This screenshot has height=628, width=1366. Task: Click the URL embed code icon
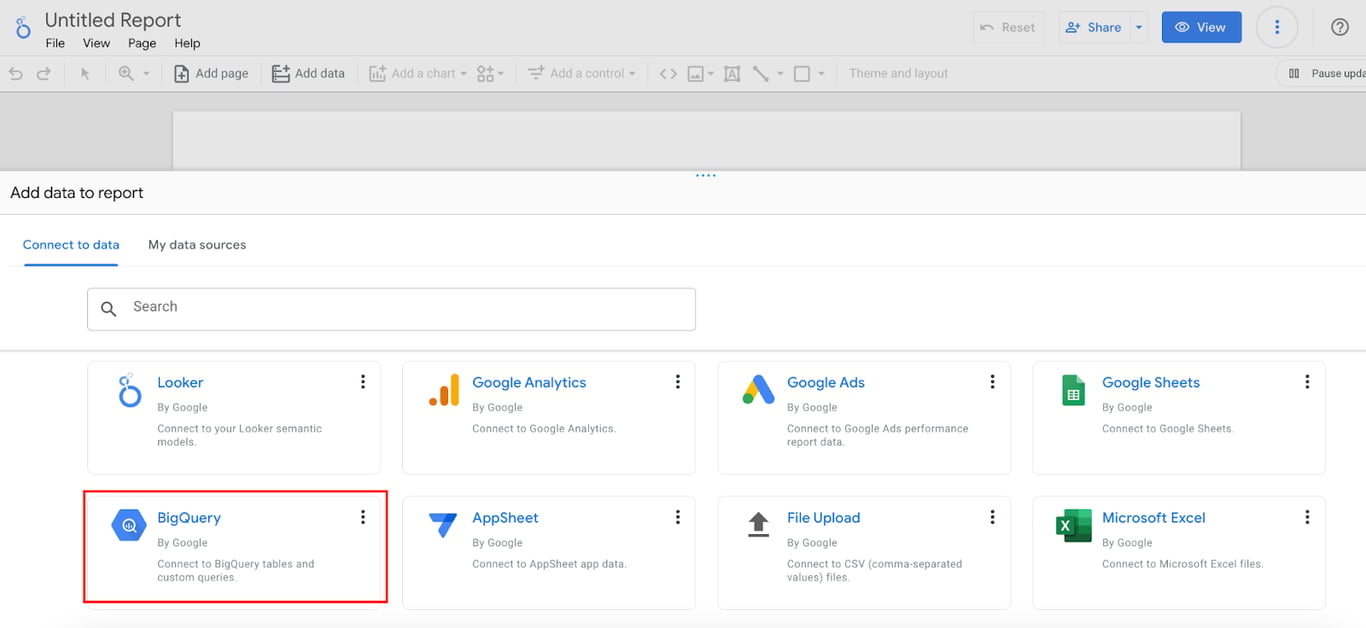point(668,73)
